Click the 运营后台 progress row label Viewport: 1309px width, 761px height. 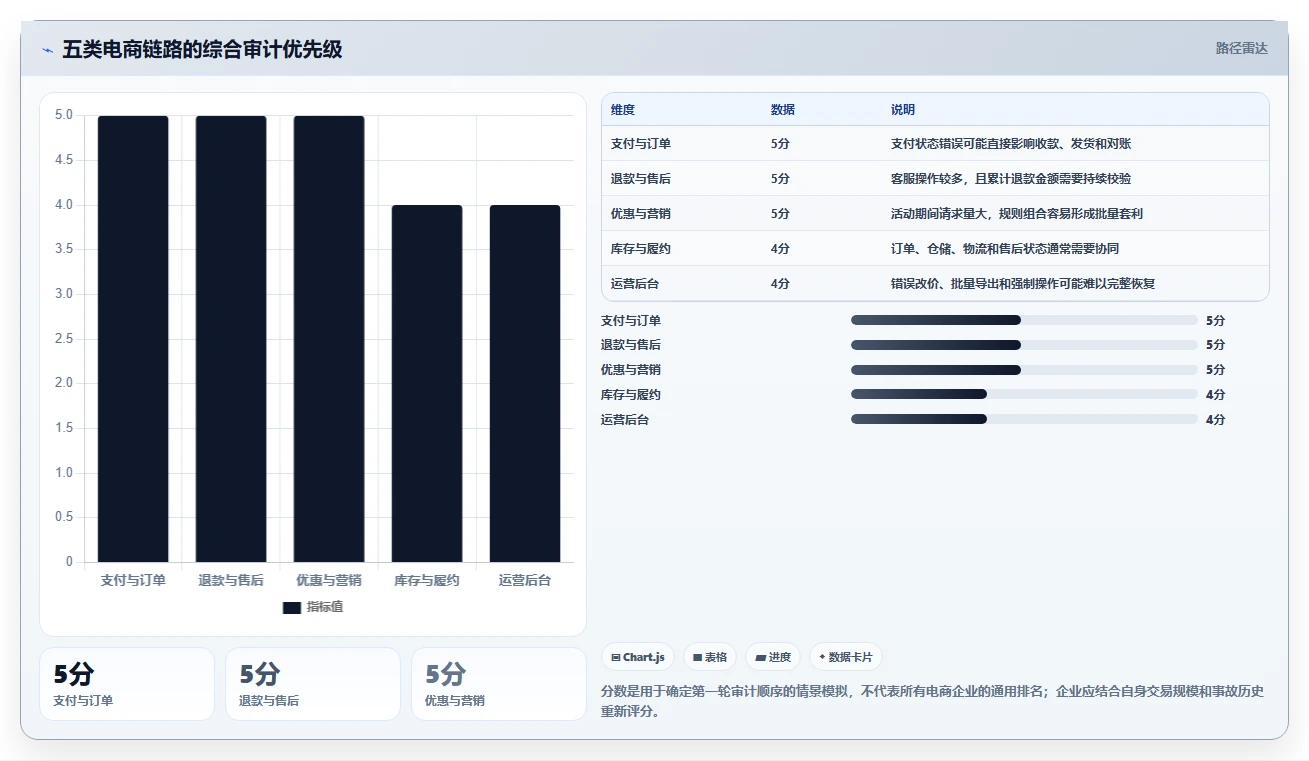point(625,420)
